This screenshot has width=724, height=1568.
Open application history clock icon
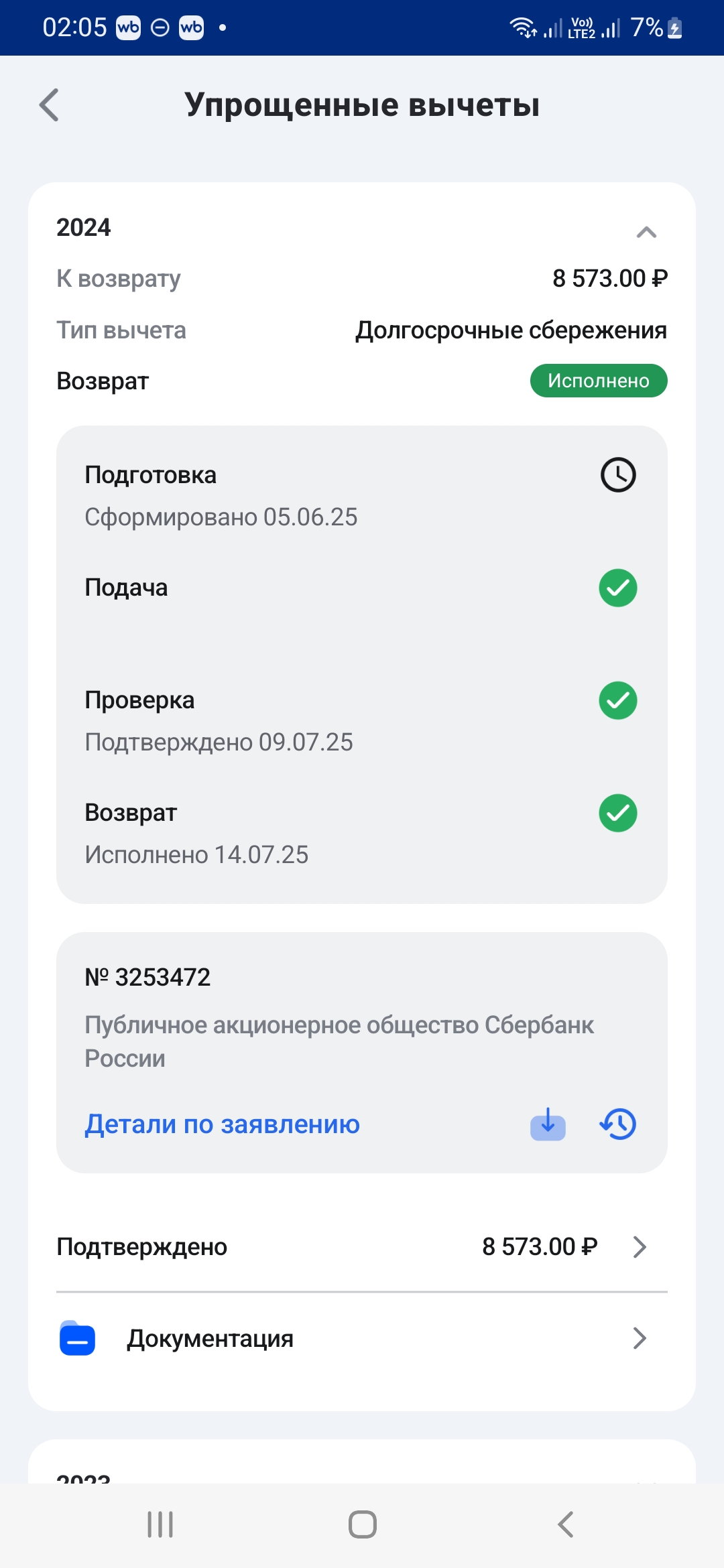point(617,1124)
